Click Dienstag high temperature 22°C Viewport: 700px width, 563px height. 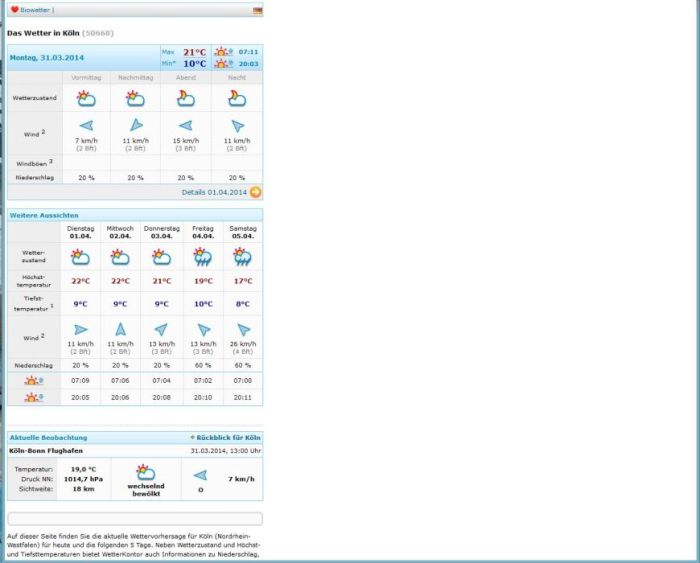pyautogui.click(x=80, y=281)
